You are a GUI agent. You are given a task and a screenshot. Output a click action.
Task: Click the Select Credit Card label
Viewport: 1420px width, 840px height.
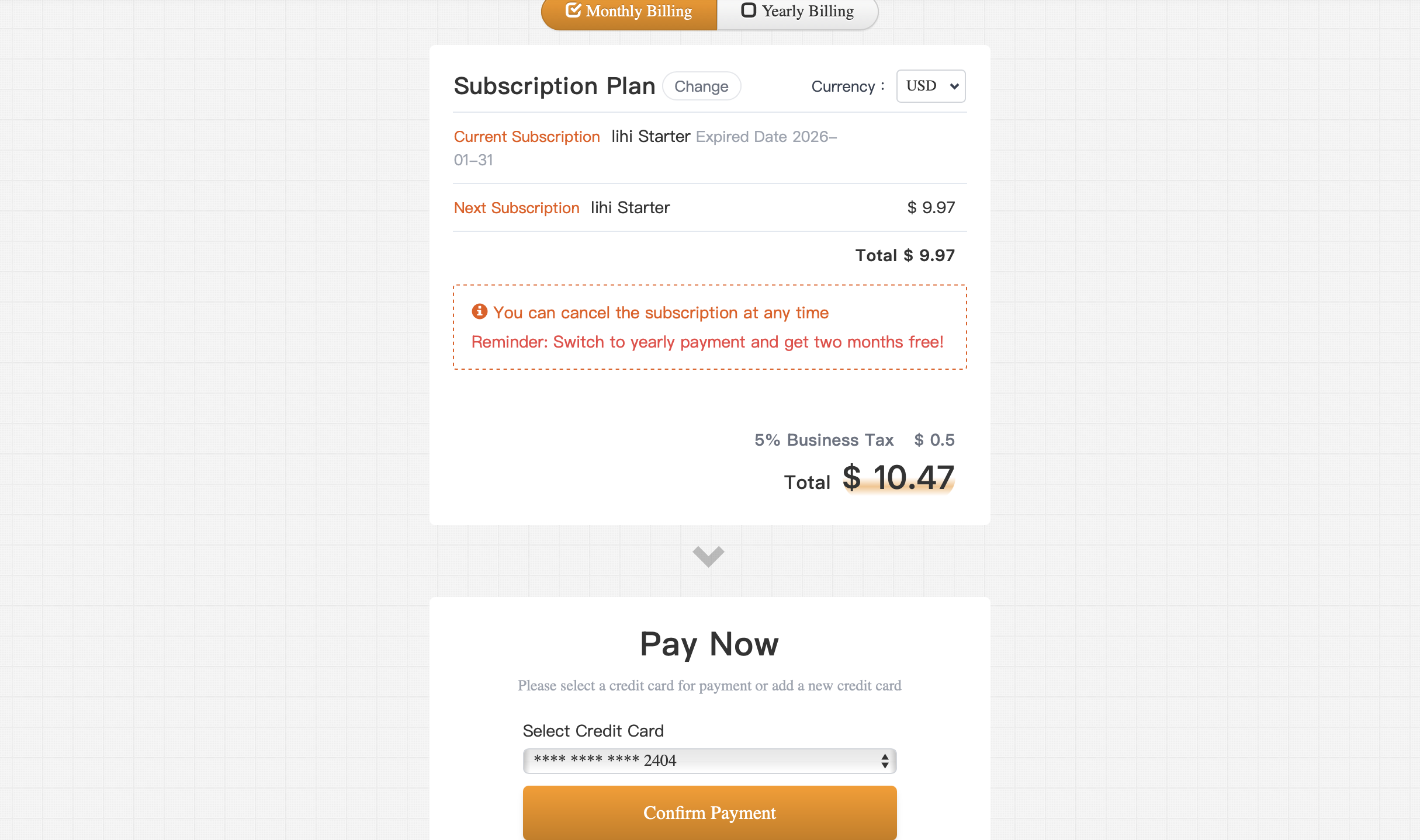tap(593, 731)
